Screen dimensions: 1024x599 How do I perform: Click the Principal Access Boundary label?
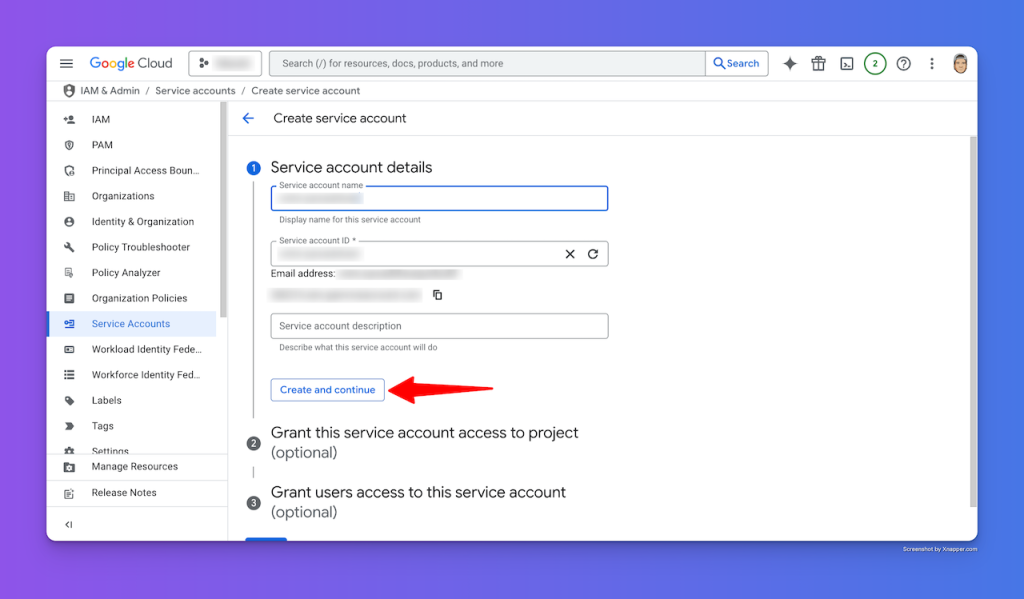pyautogui.click(x=146, y=170)
